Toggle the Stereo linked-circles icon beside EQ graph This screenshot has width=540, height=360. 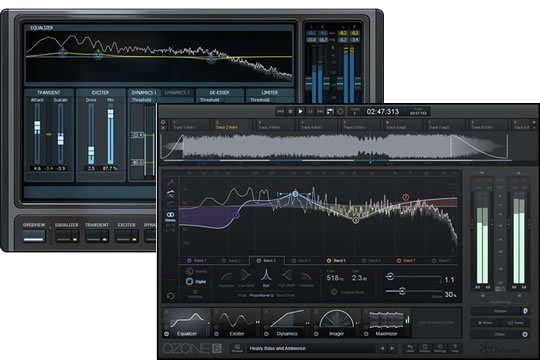(x=170, y=215)
